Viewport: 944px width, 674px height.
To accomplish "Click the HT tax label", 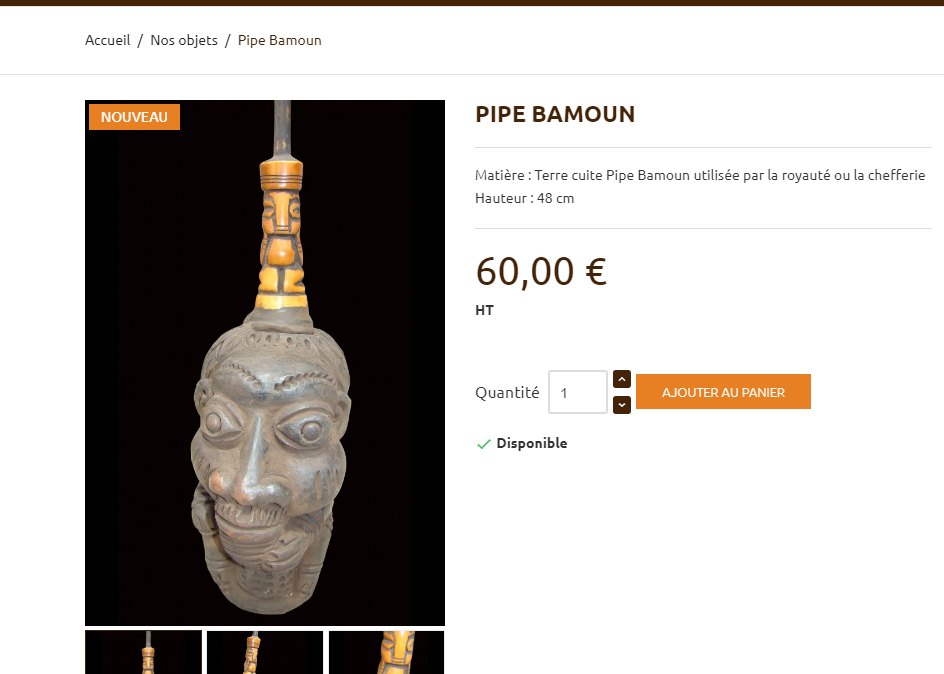I will [x=484, y=310].
